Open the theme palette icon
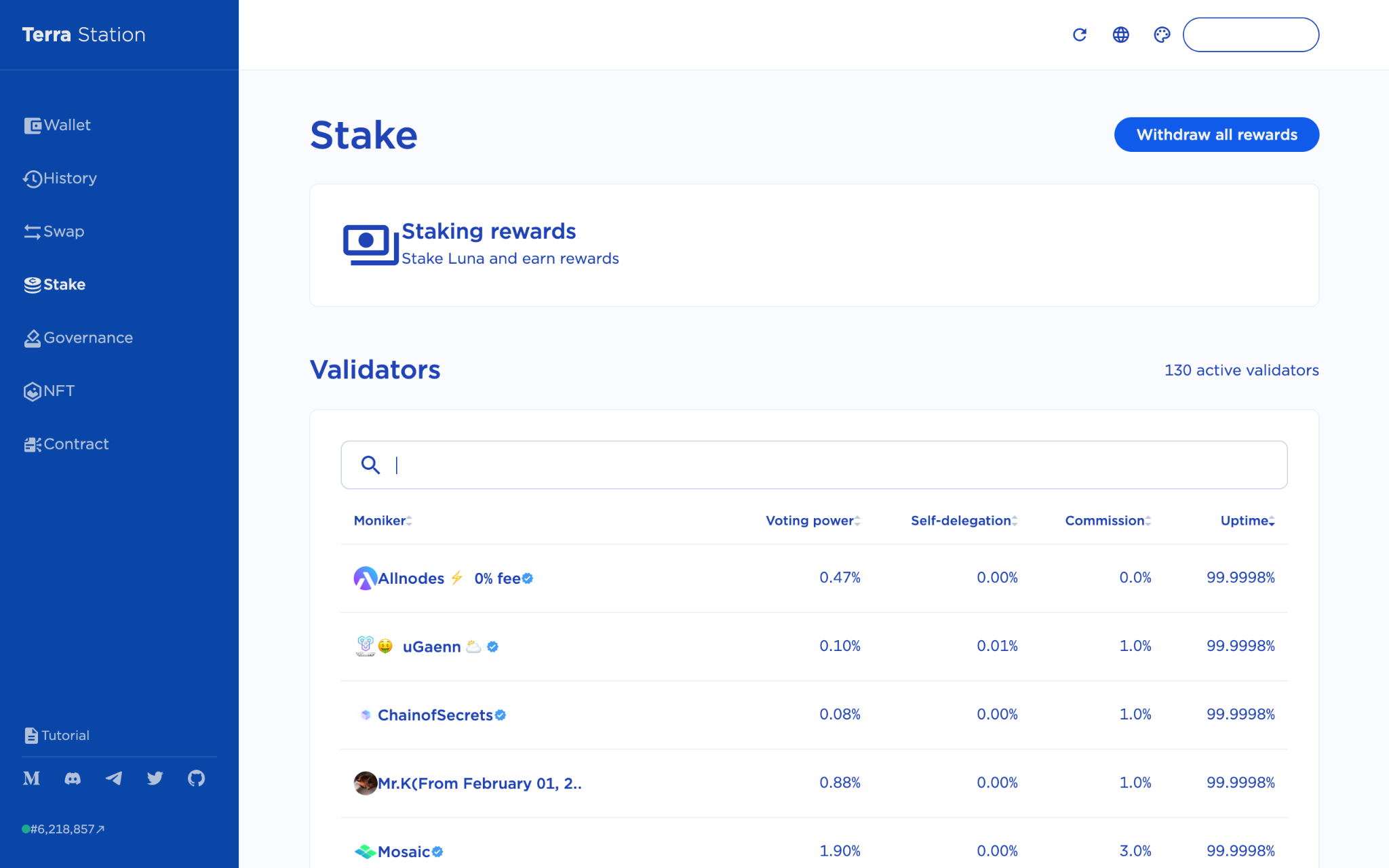Screen dimensions: 1389x868 click(1162, 35)
